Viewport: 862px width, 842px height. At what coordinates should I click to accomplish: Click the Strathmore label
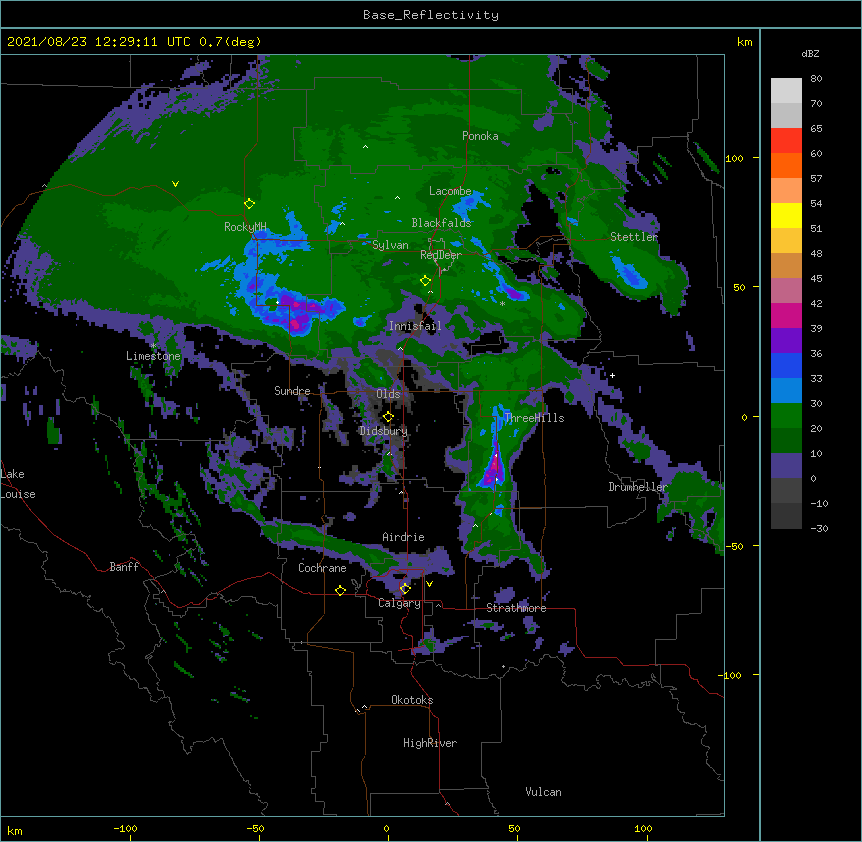point(516,608)
